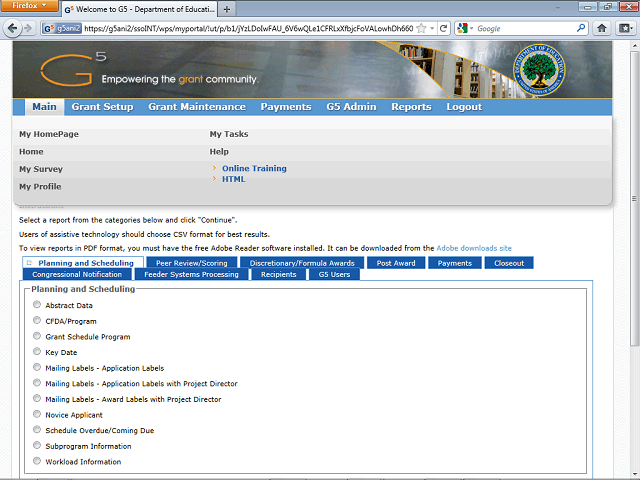Open the G5 Admin menu
The height and width of the screenshot is (480, 640).
pyautogui.click(x=351, y=107)
